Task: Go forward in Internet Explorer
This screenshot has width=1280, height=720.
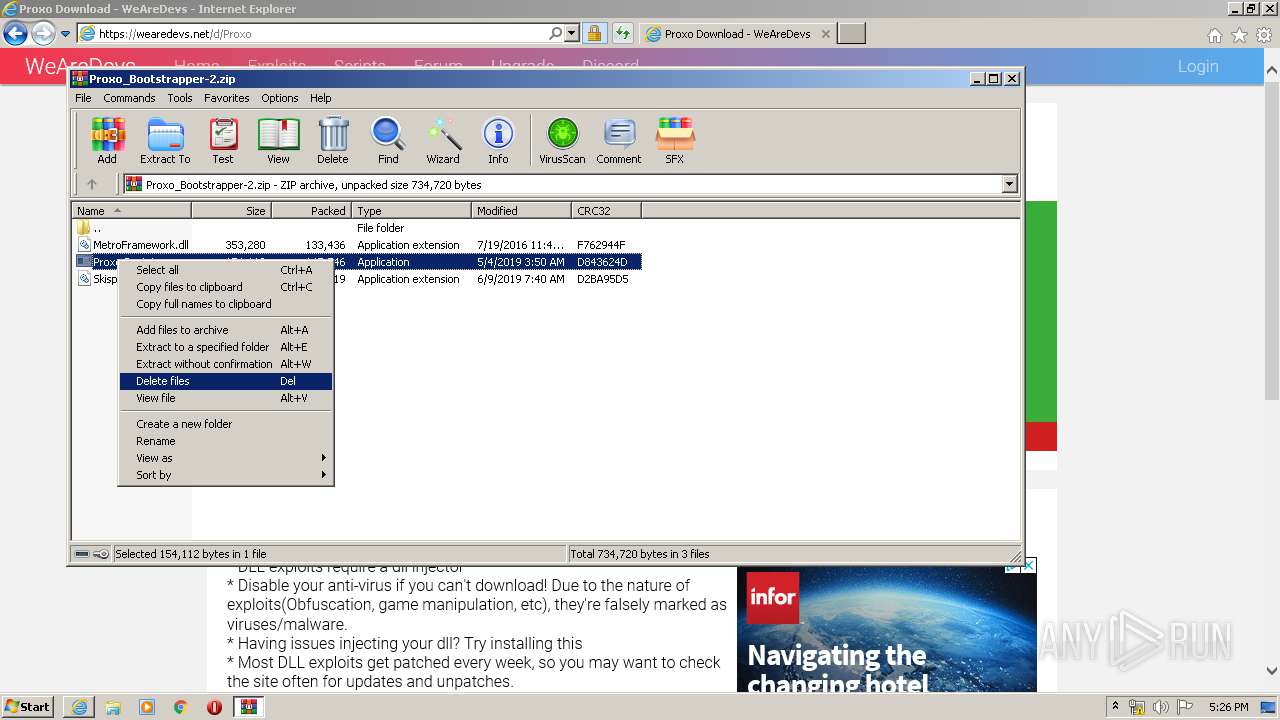Action: (x=43, y=34)
